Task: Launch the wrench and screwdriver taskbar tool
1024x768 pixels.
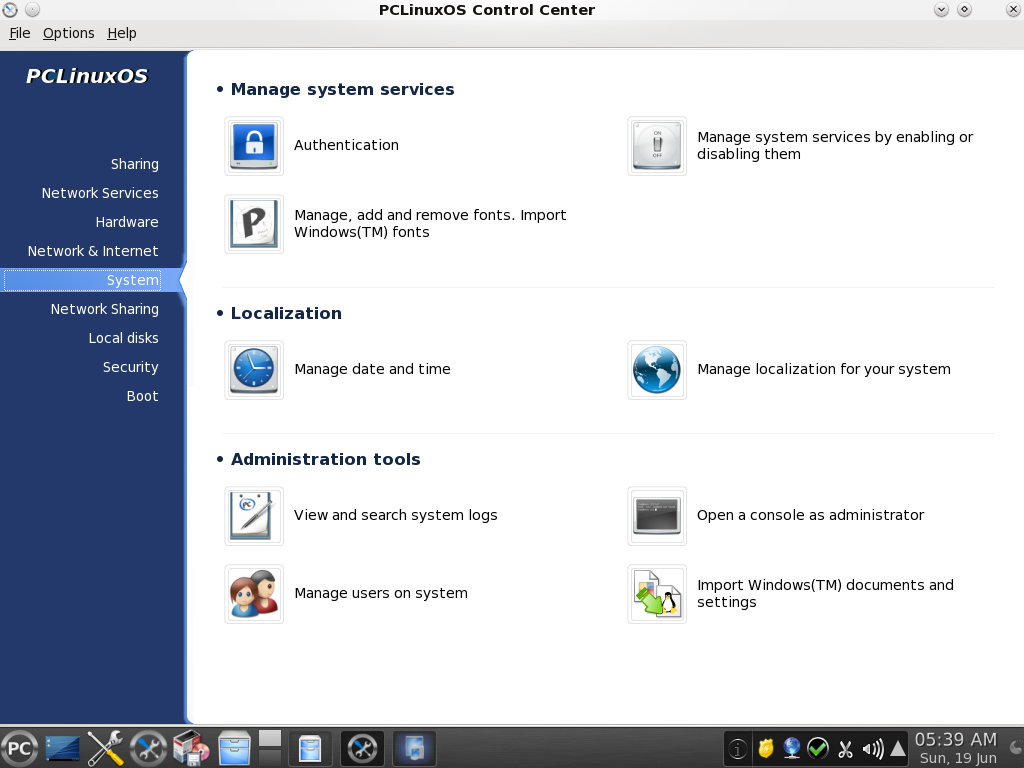Action: 105,748
